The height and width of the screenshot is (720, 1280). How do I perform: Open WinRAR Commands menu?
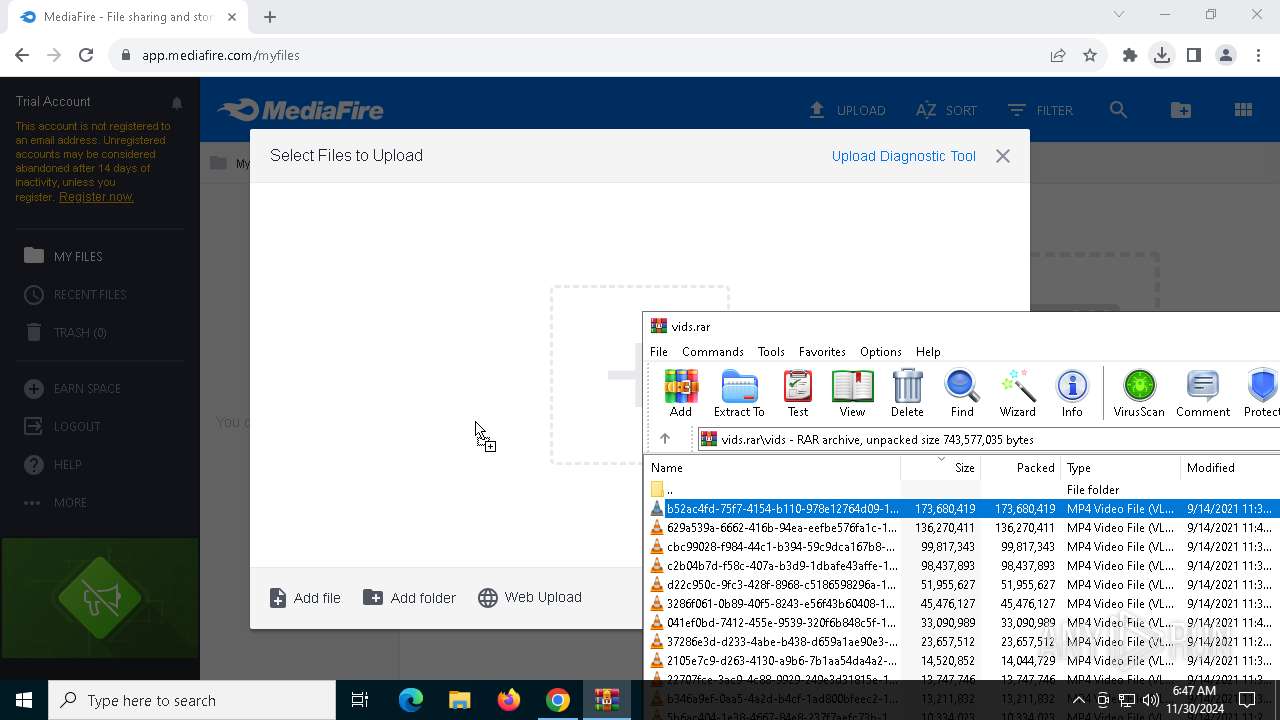pos(713,352)
